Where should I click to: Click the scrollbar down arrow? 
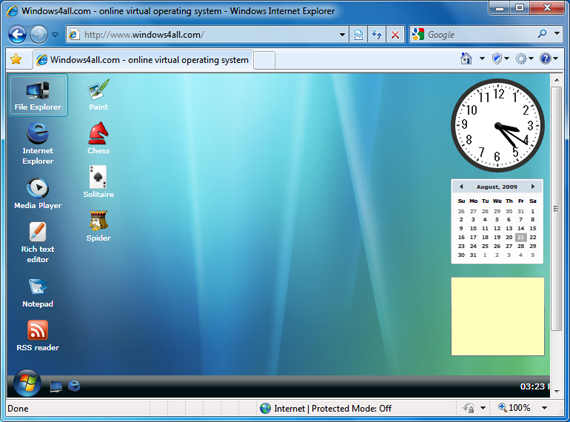[557, 391]
